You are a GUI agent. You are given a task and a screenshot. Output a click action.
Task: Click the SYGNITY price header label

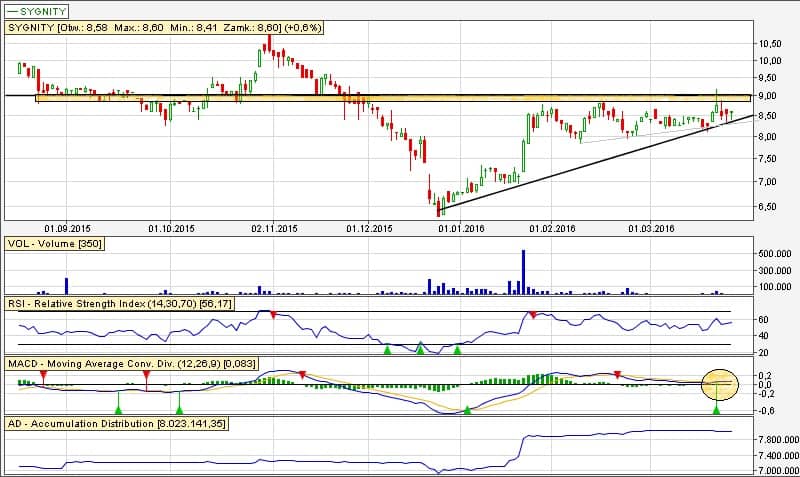(x=162, y=29)
